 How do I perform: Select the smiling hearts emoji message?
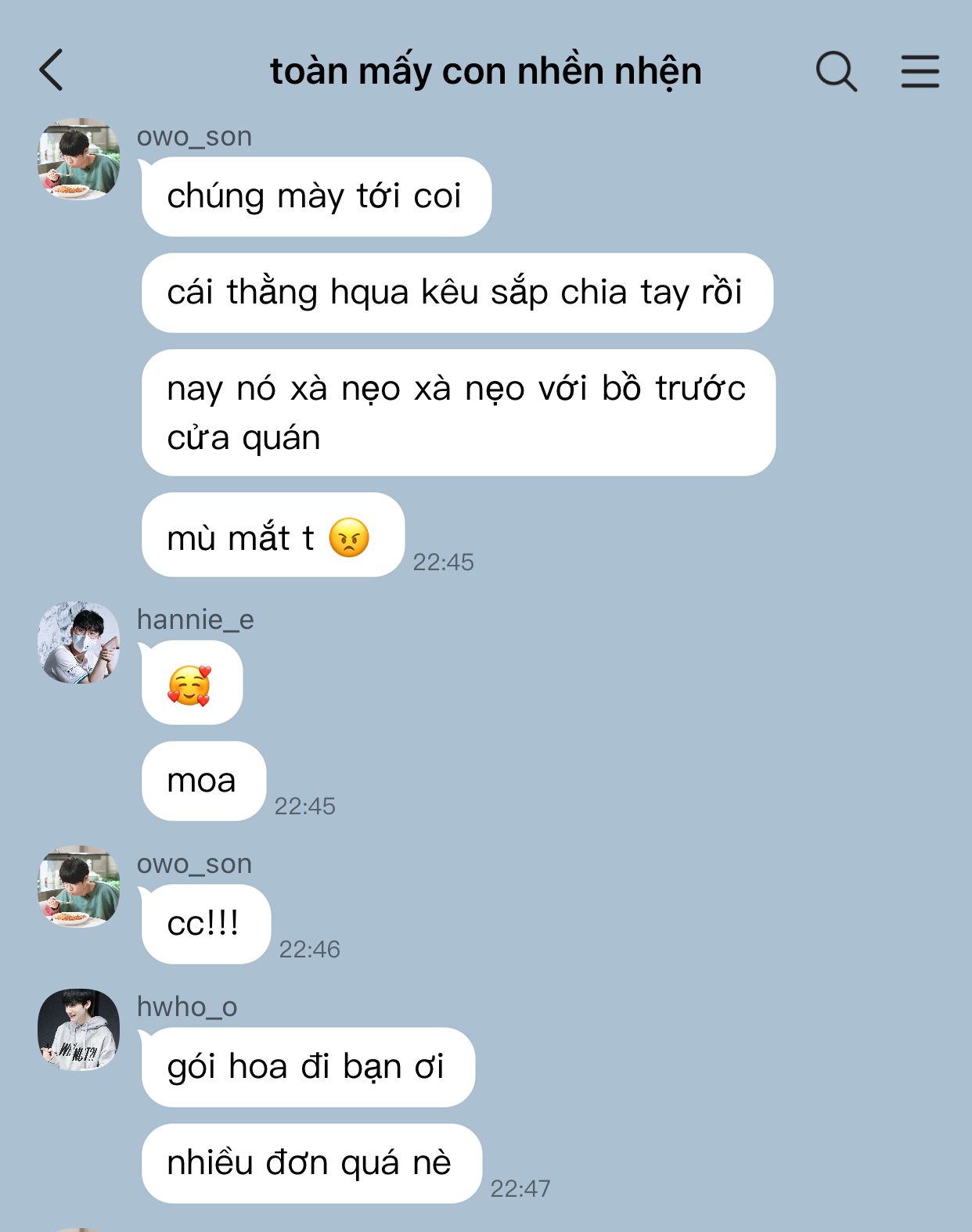(192, 684)
